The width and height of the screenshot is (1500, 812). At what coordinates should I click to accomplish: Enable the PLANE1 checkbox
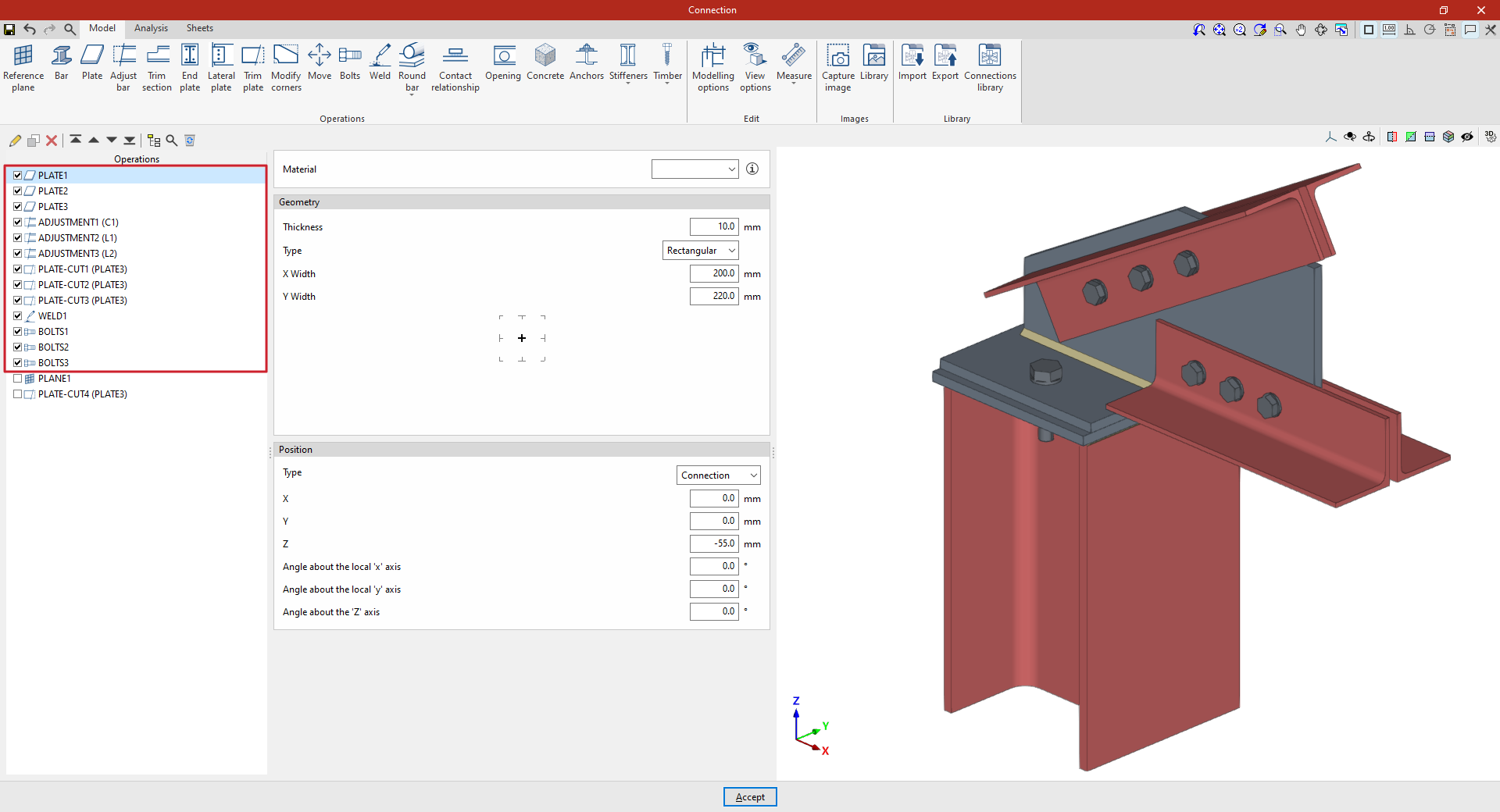pos(18,379)
